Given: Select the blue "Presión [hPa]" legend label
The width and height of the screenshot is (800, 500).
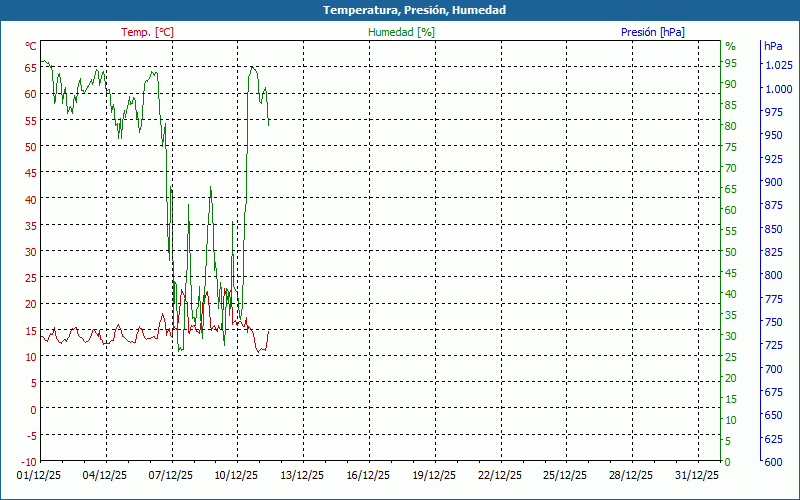Looking at the screenshot, I should 653,32.
